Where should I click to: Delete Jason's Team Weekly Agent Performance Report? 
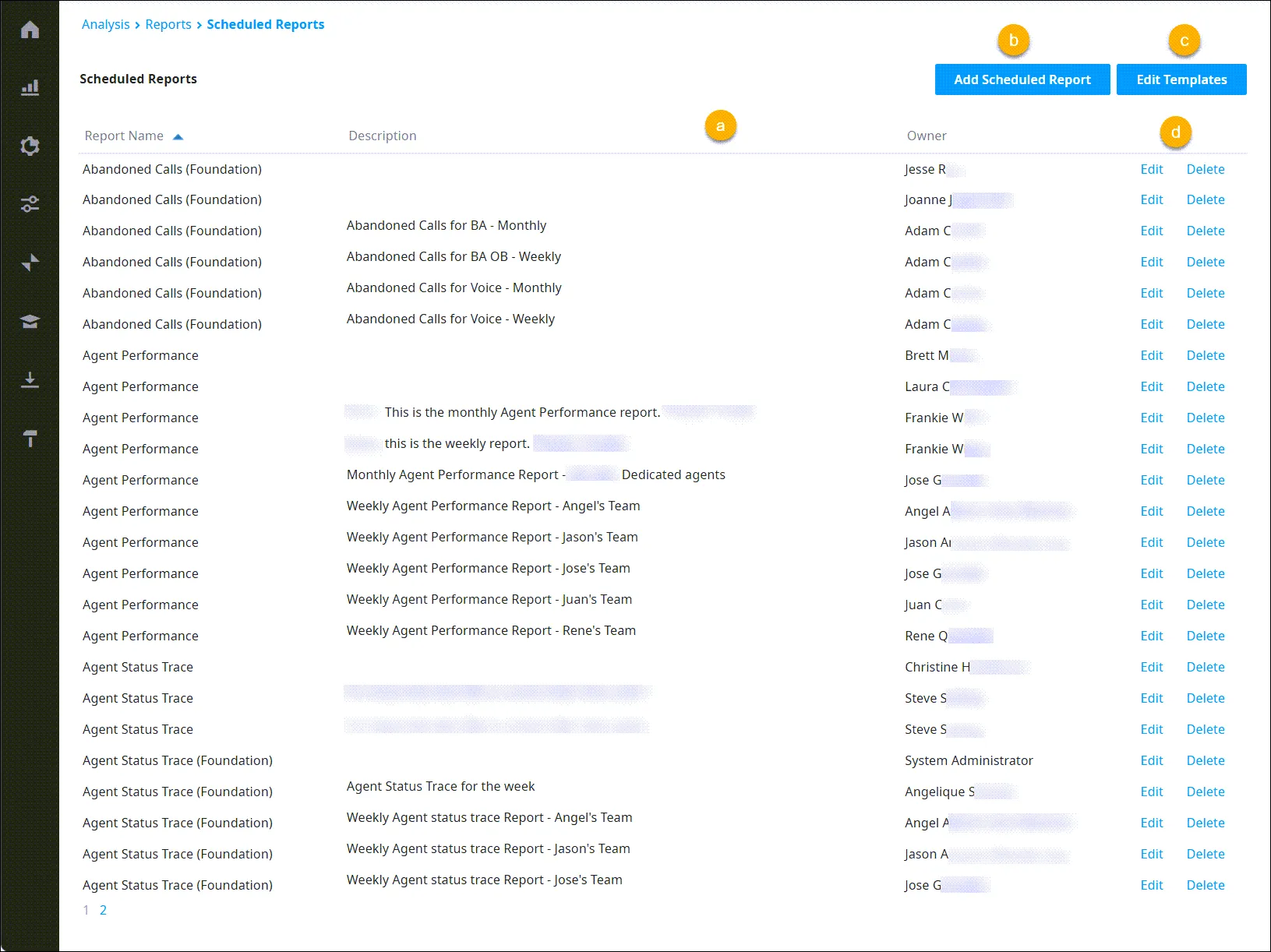coord(1206,542)
